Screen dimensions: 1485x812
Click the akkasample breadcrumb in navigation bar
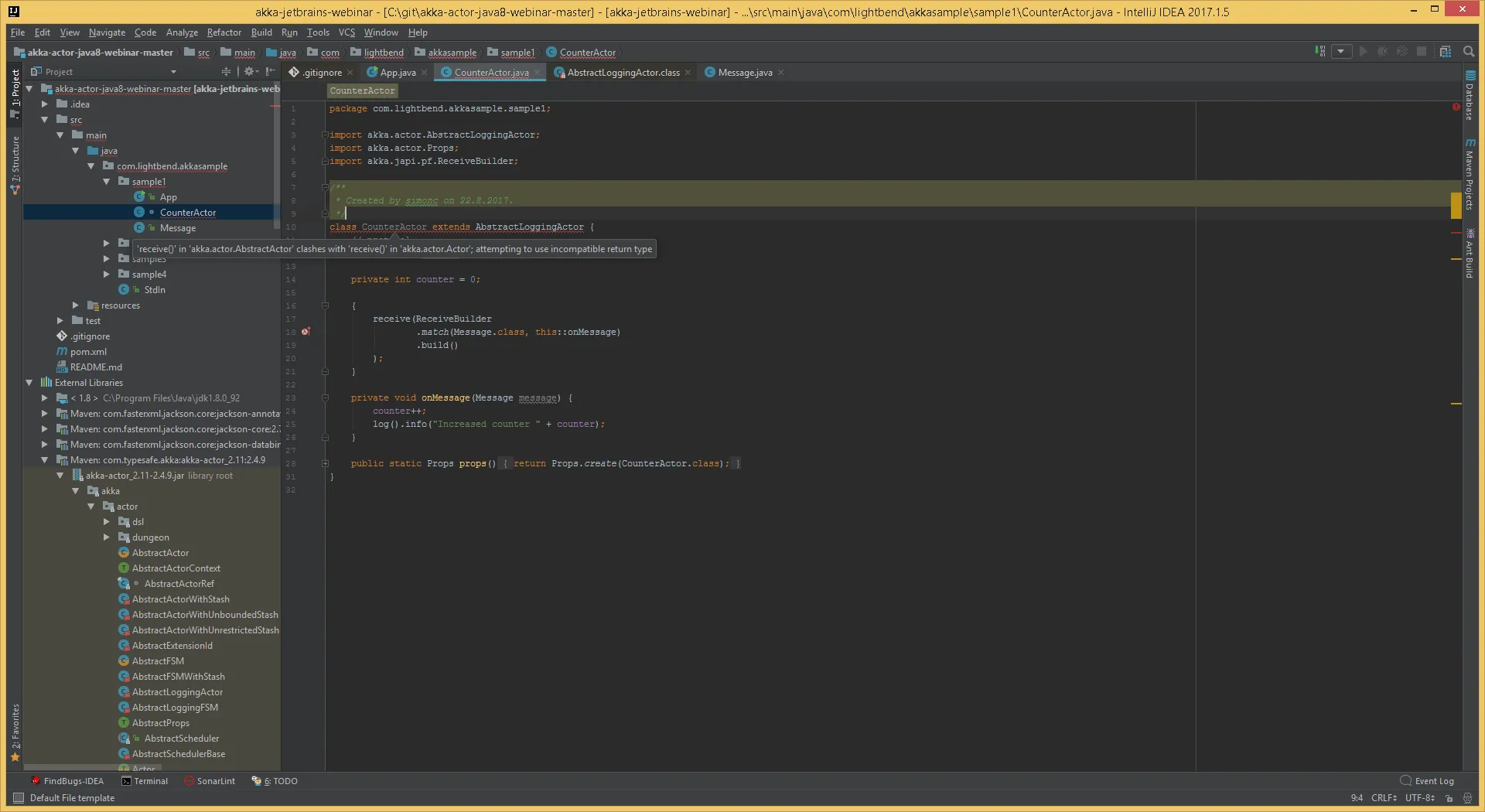point(446,53)
